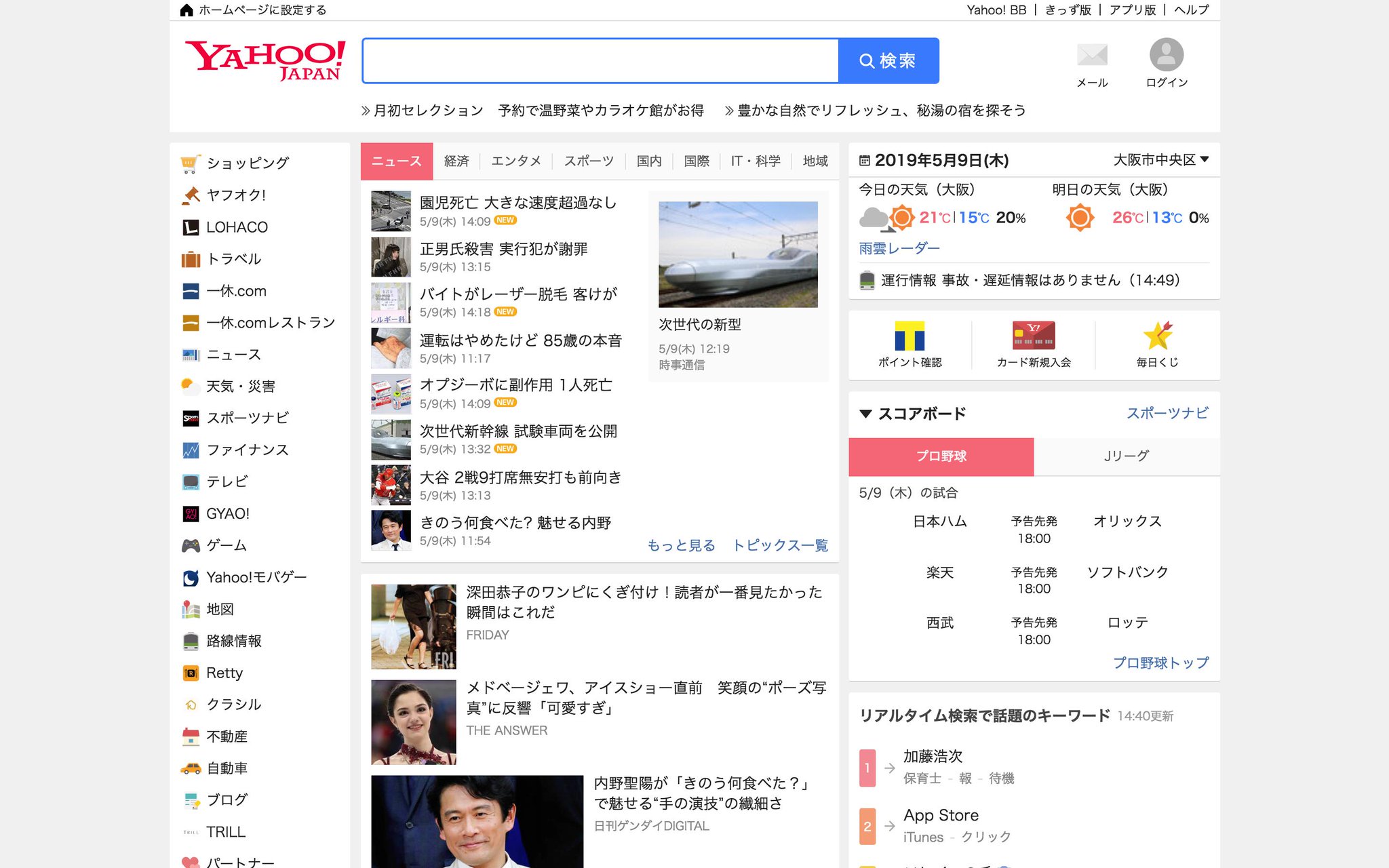The width and height of the screenshot is (1389, 868).
Task: Open the ゲーム controller icon
Action: [x=191, y=545]
